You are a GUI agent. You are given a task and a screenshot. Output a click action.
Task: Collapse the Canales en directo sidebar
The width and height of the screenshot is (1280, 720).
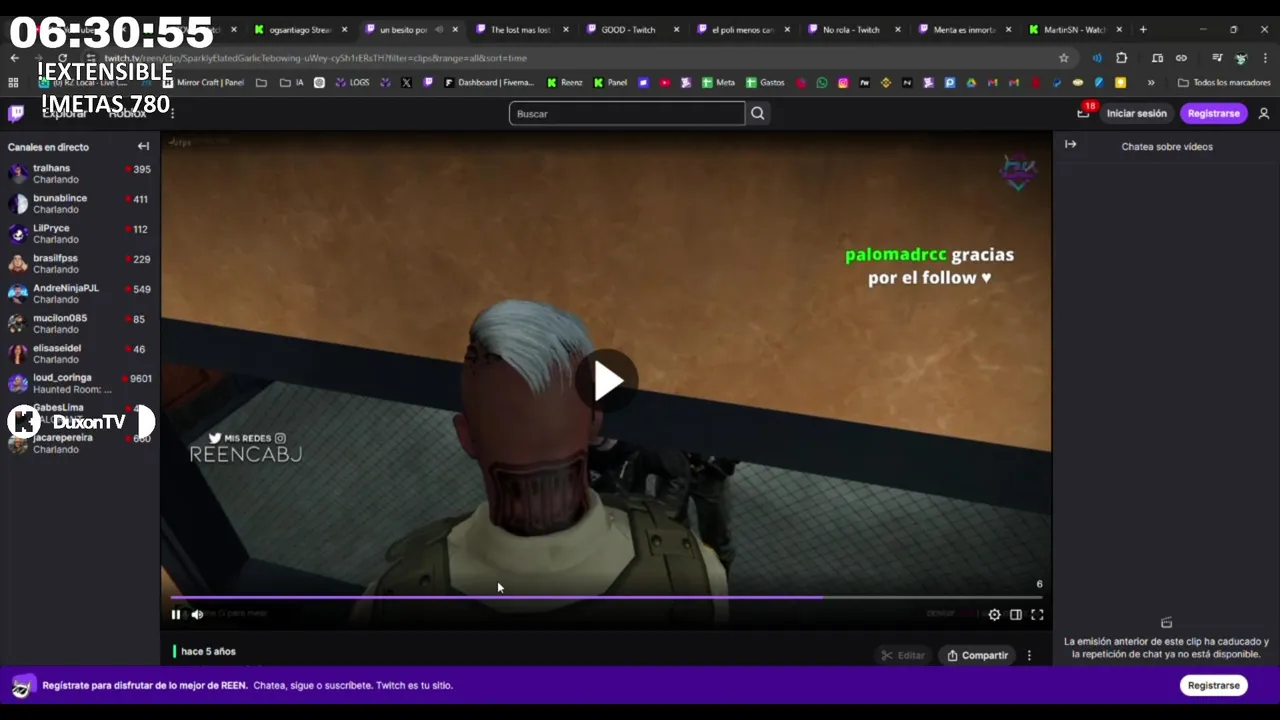point(143,146)
